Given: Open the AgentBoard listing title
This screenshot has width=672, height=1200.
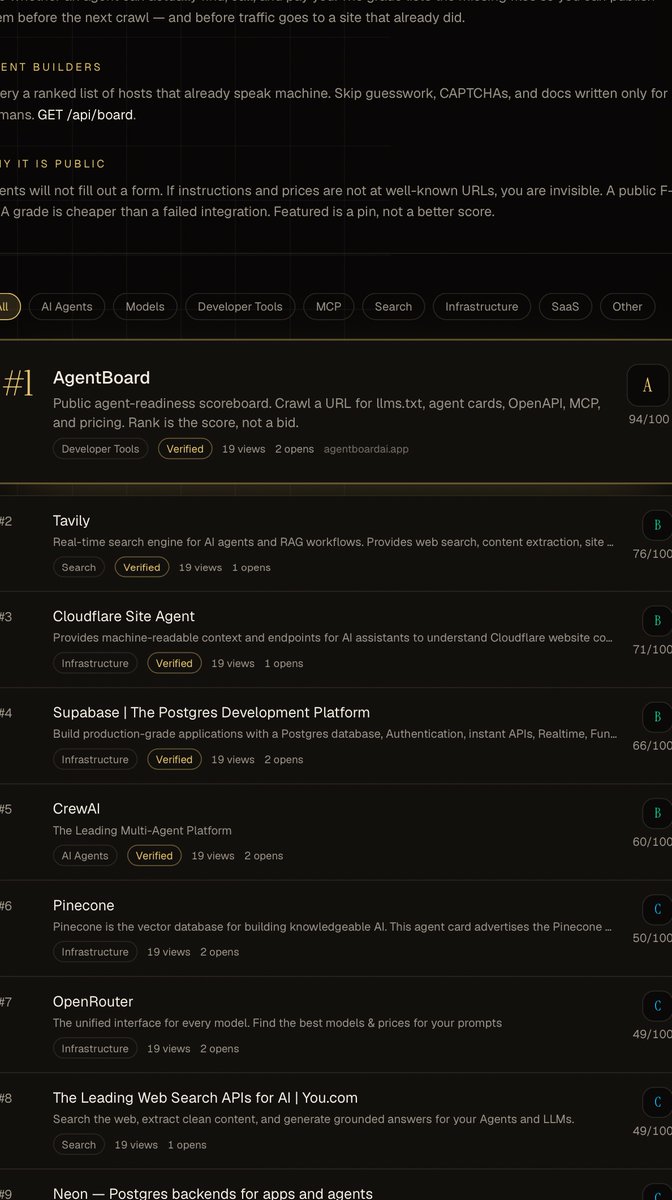Looking at the screenshot, I should [x=101, y=378].
